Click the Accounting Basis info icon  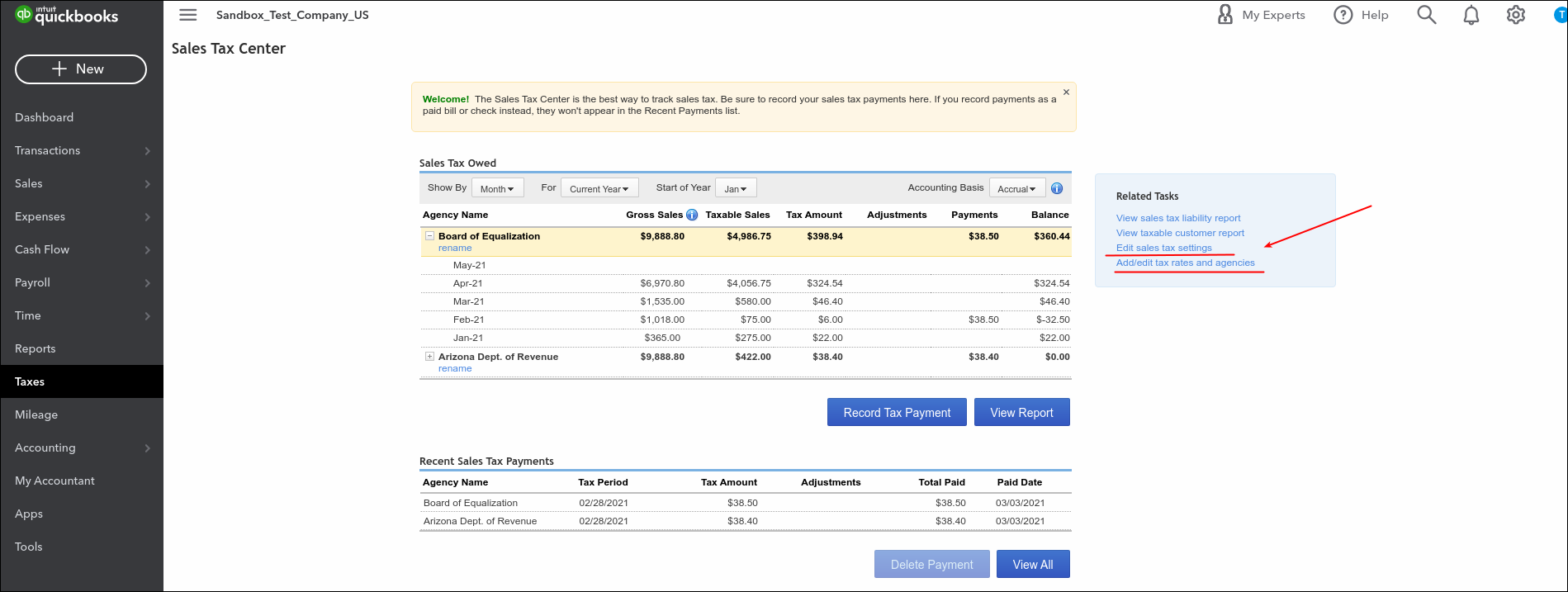[x=1057, y=188]
